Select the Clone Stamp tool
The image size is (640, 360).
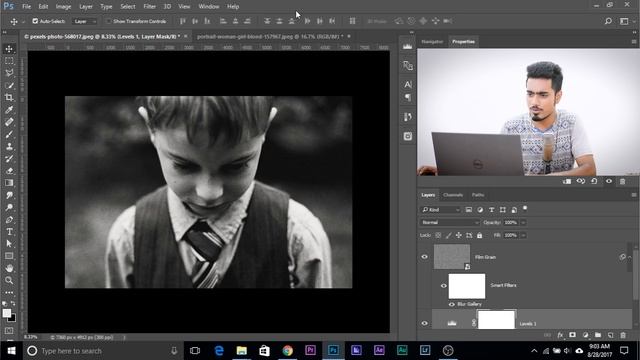click(9, 147)
